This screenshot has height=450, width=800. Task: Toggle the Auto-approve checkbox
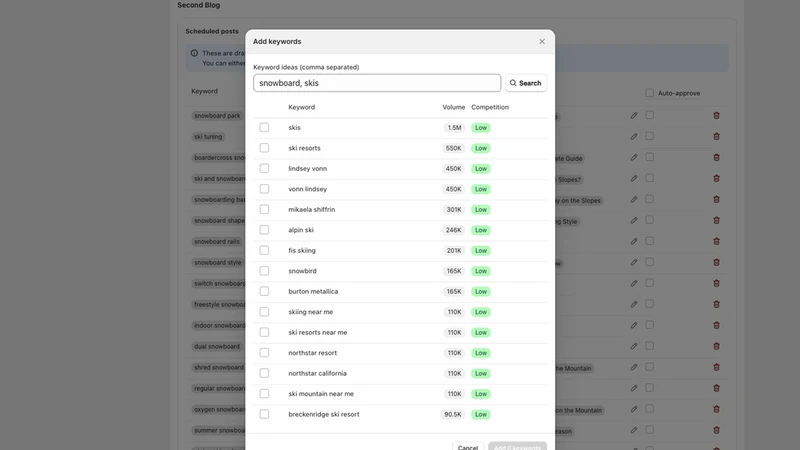point(649,93)
